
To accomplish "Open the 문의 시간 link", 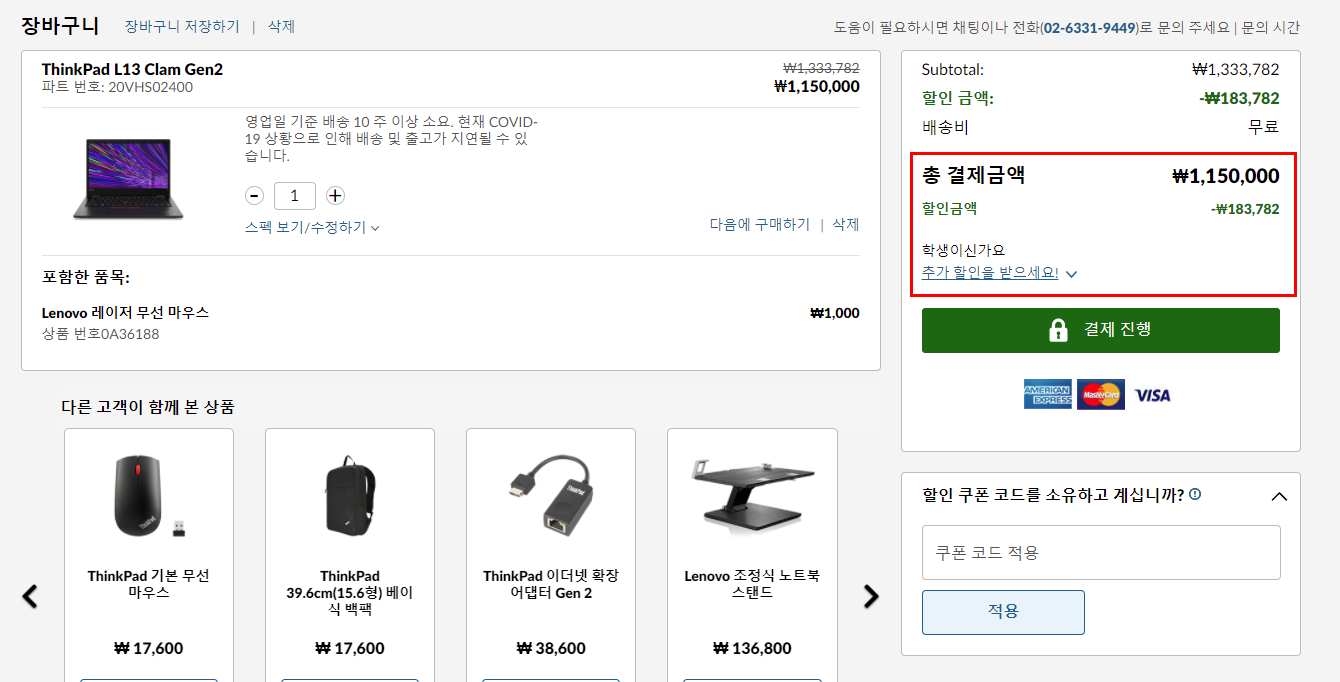I will [x=1271, y=28].
